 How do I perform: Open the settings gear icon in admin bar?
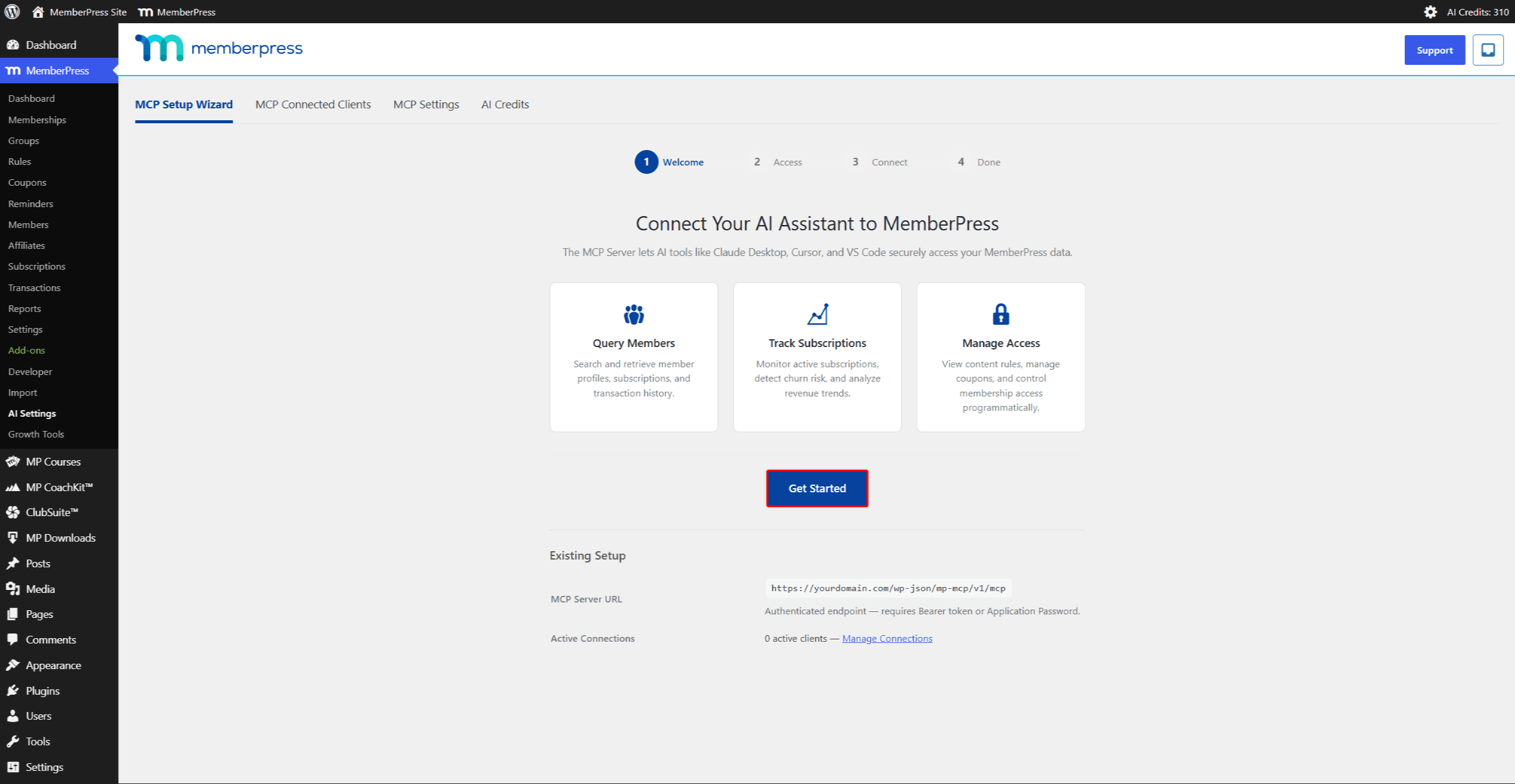(x=1430, y=12)
